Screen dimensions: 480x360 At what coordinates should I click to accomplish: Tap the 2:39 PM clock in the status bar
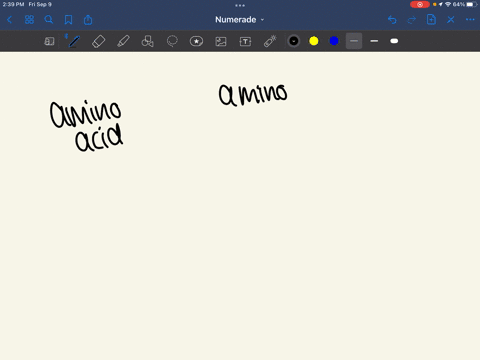13,4
